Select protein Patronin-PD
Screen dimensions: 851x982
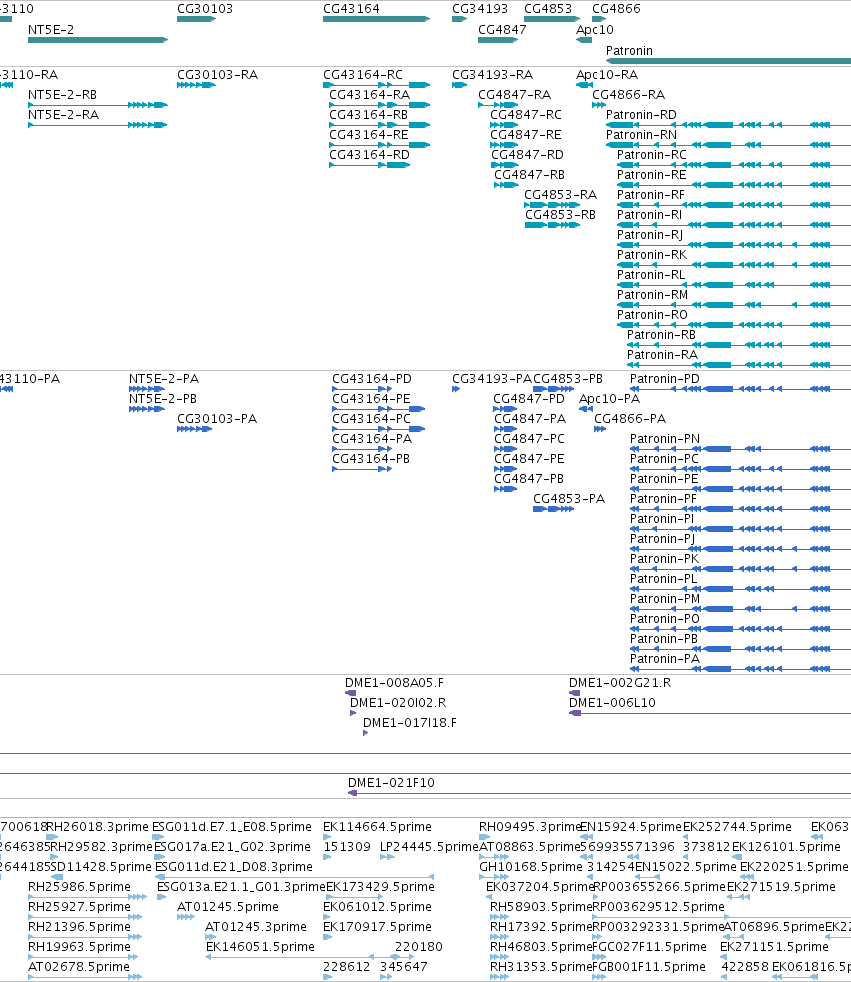(x=665, y=379)
